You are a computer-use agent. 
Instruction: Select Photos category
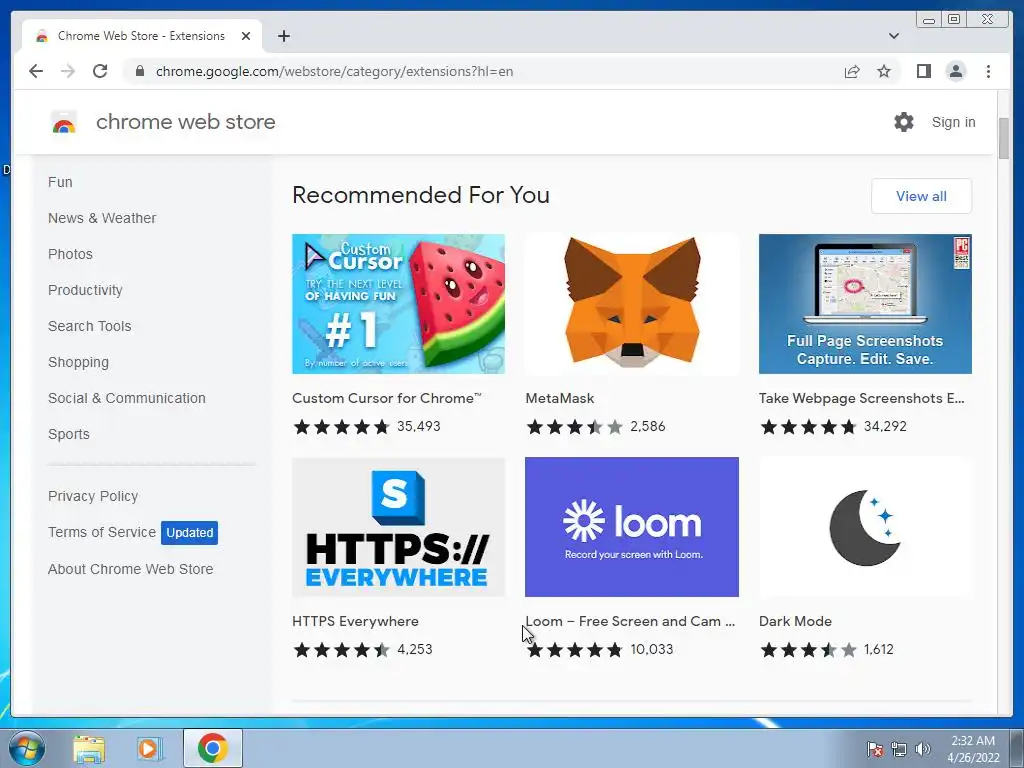pyautogui.click(x=70, y=254)
